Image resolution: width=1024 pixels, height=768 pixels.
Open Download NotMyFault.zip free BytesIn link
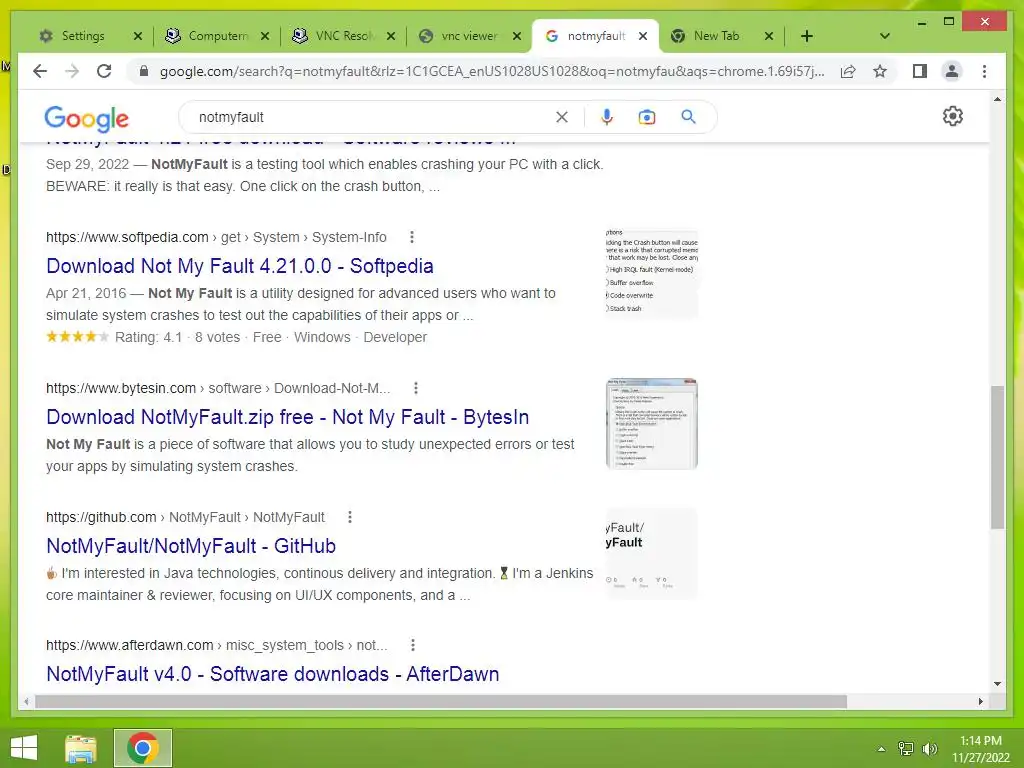(287, 417)
